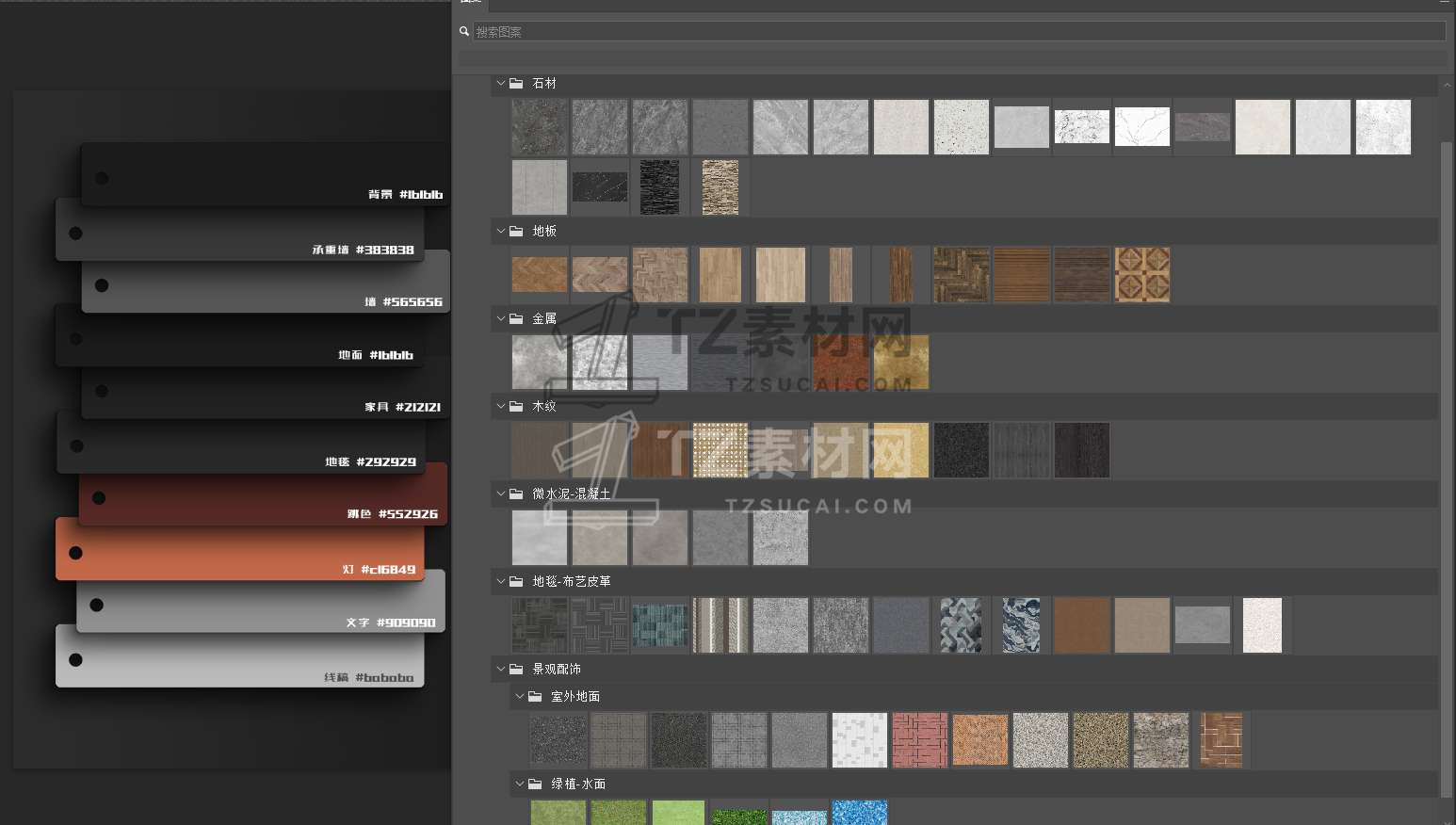Collapse the 木纹 group chevron
1456x825 pixels.
(x=501, y=406)
